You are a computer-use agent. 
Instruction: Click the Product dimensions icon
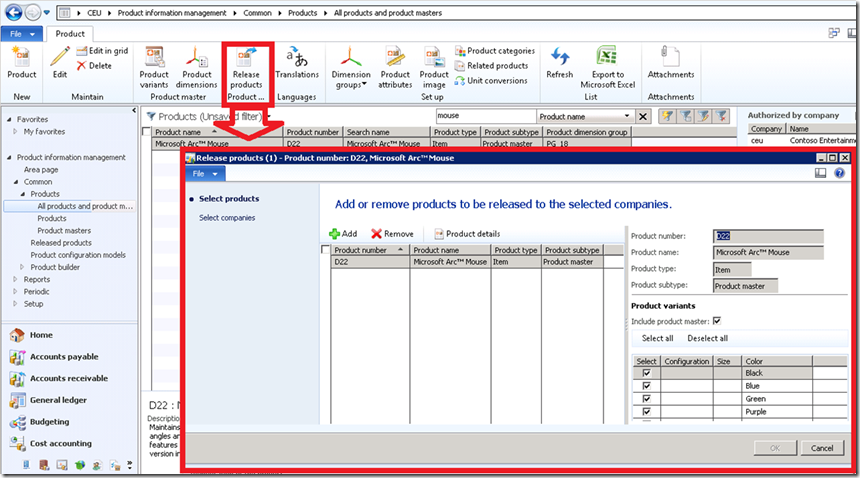point(197,58)
